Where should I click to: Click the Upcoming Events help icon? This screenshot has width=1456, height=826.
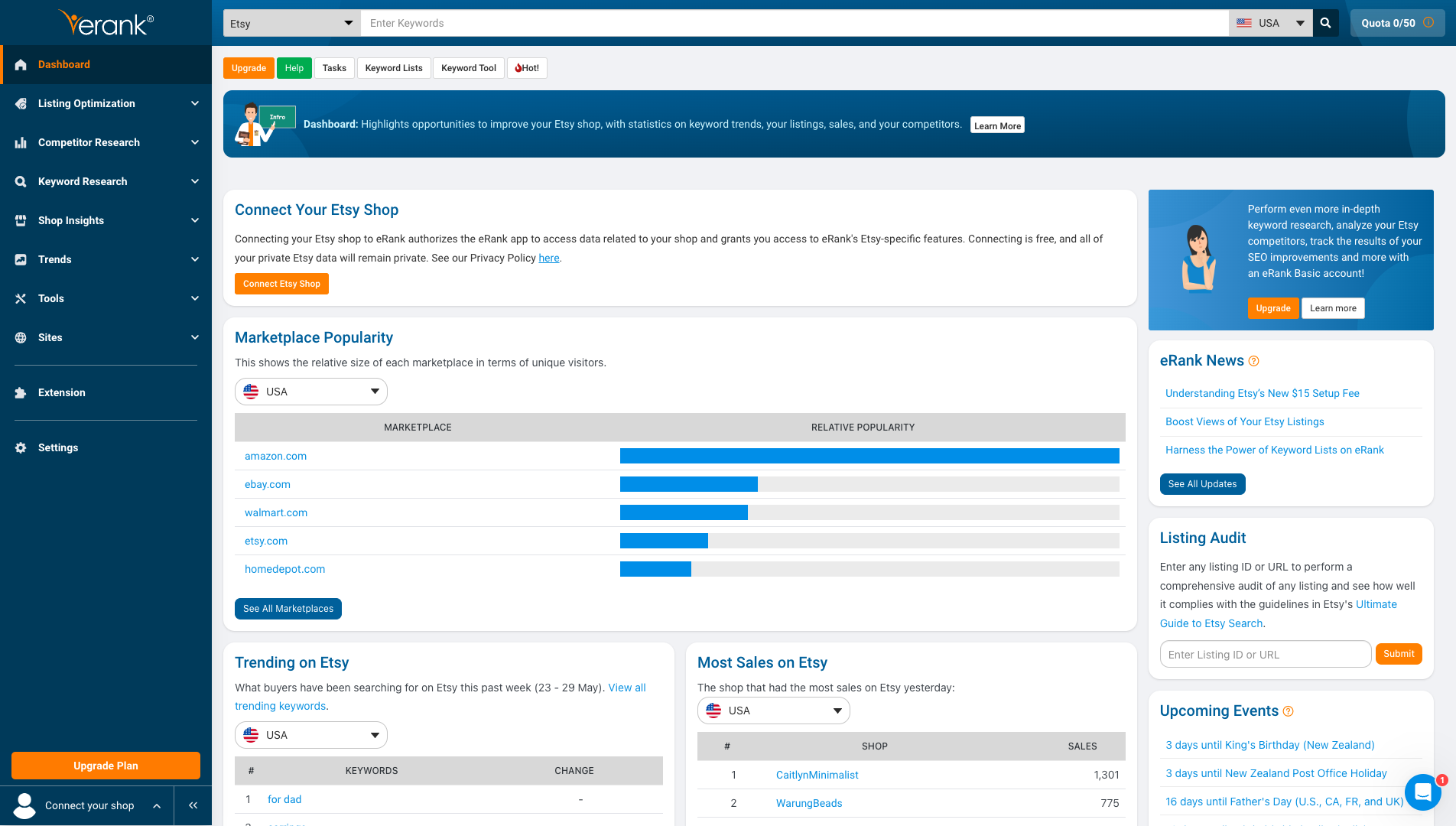[1288, 711]
